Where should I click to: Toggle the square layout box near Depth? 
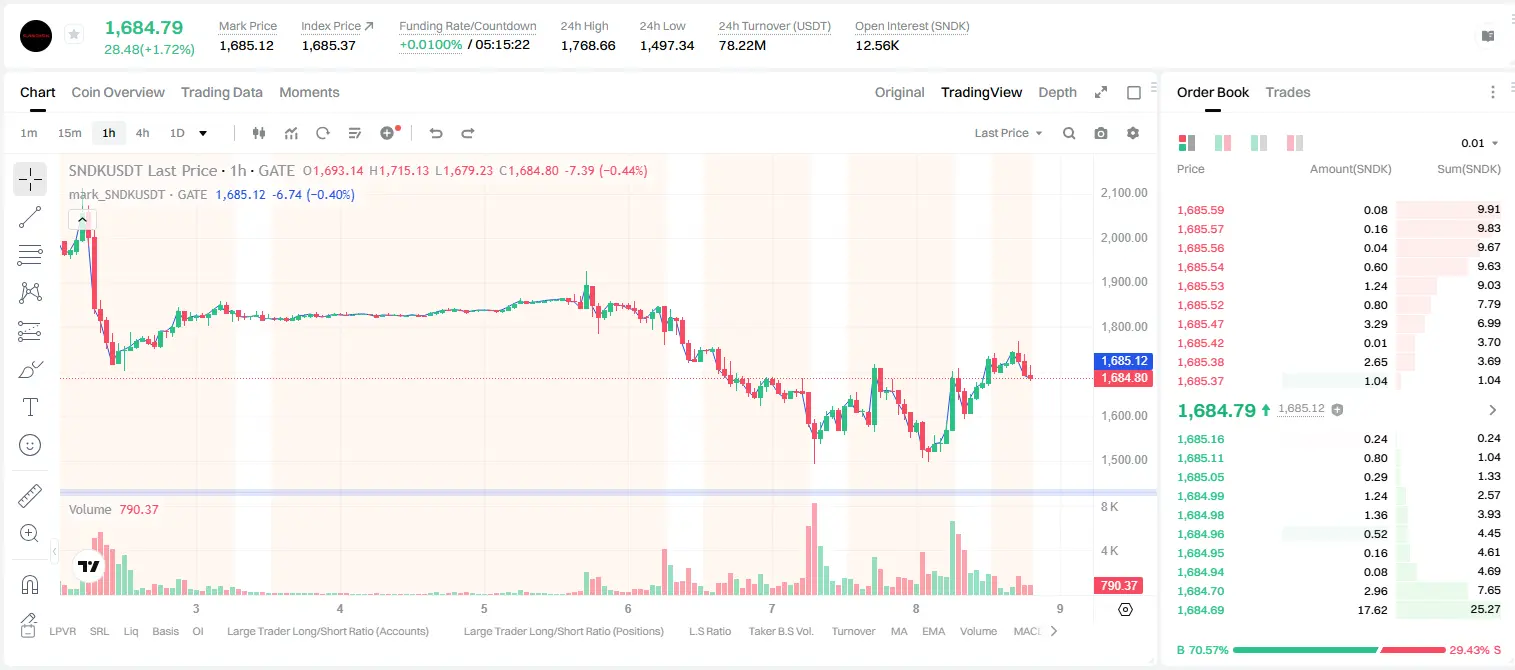coord(1134,92)
